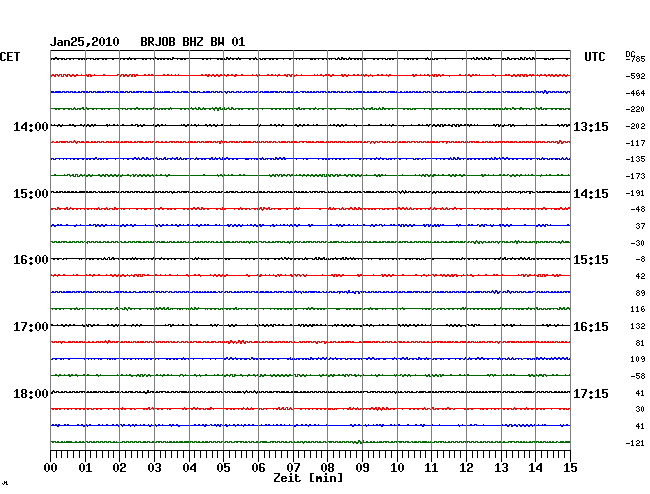The height and width of the screenshot is (494, 650).
Task: Click the 12 minute axis label
Action: pos(466,468)
